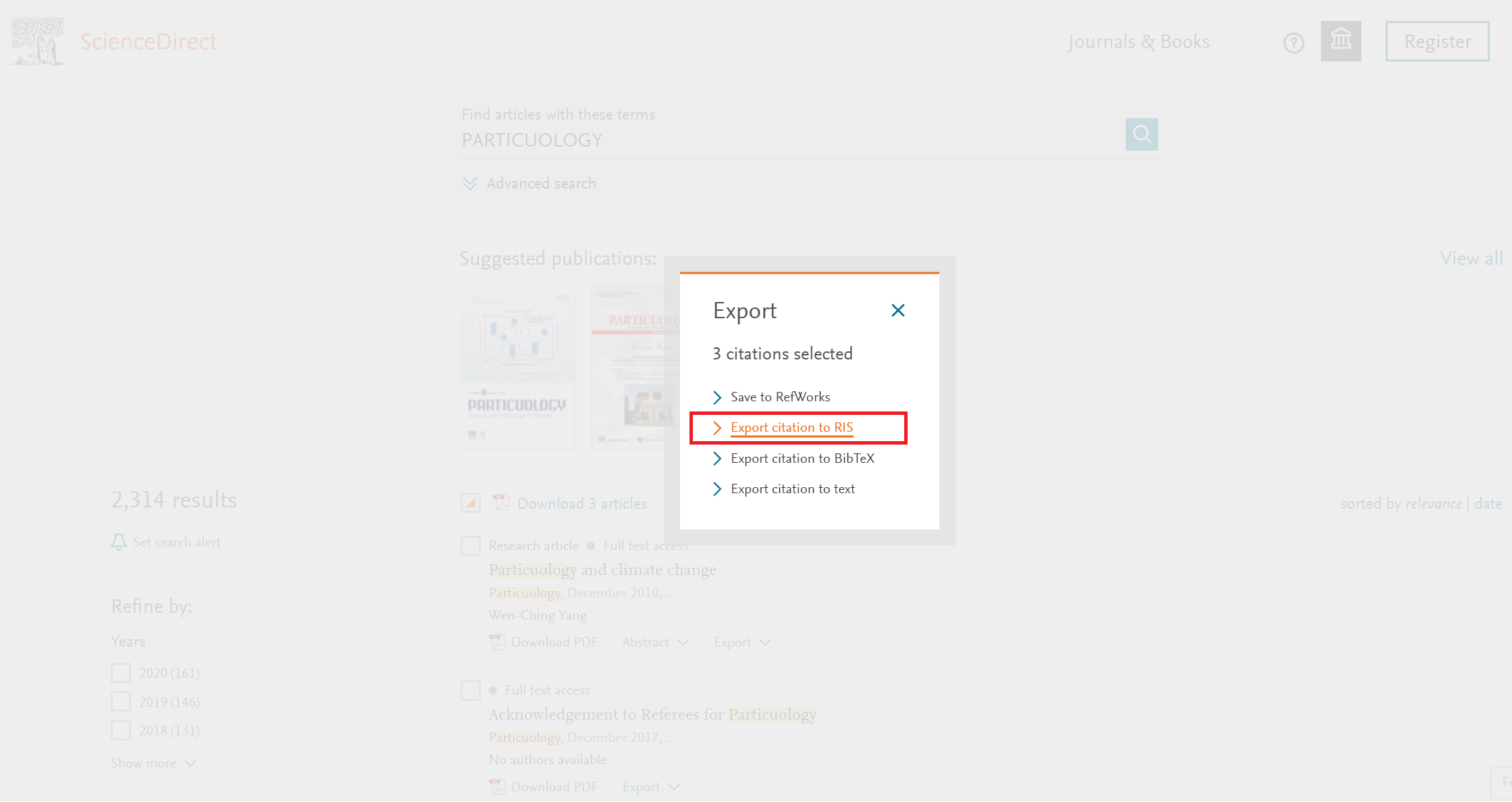Toggle the select-all articles checkbox
This screenshot has height=802, width=1512.
click(x=471, y=503)
